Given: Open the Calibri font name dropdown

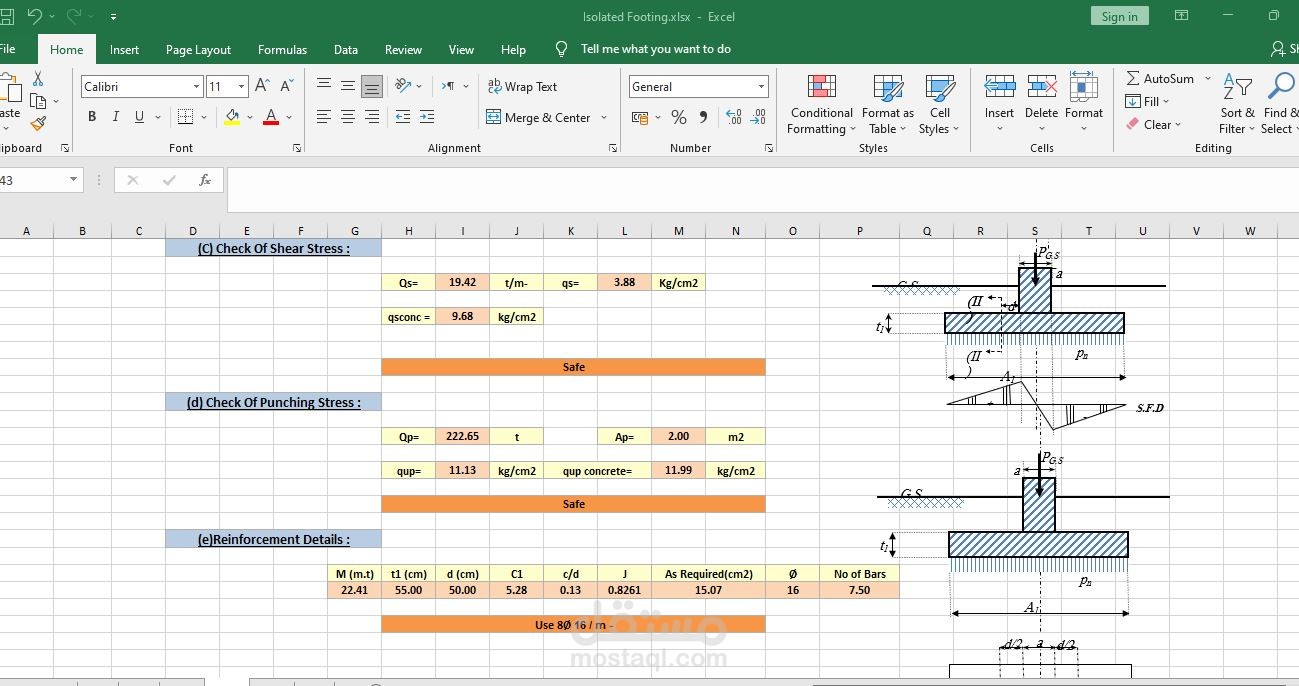Looking at the screenshot, I should coord(196,87).
